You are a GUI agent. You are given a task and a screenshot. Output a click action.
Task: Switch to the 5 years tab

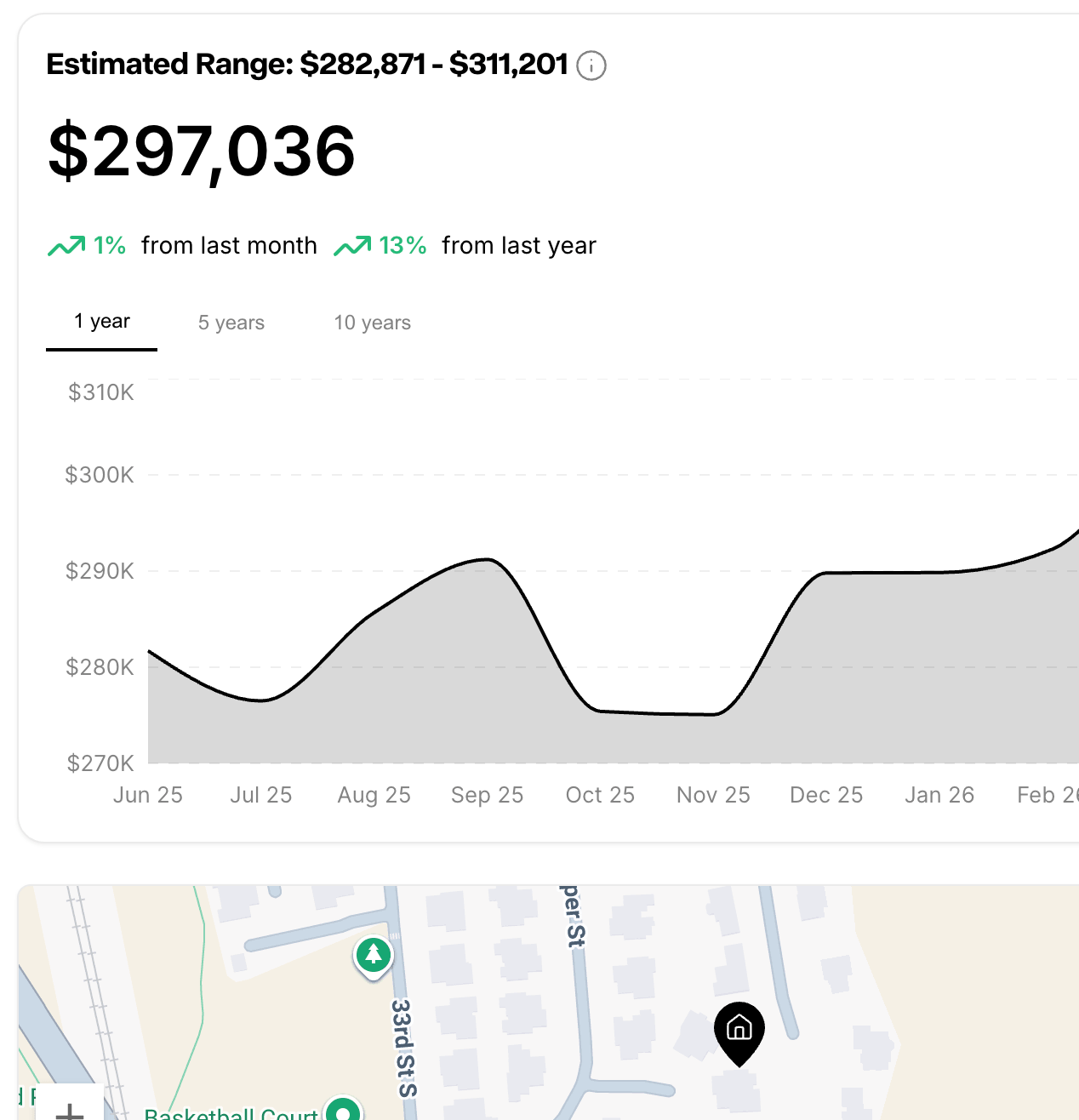click(231, 323)
